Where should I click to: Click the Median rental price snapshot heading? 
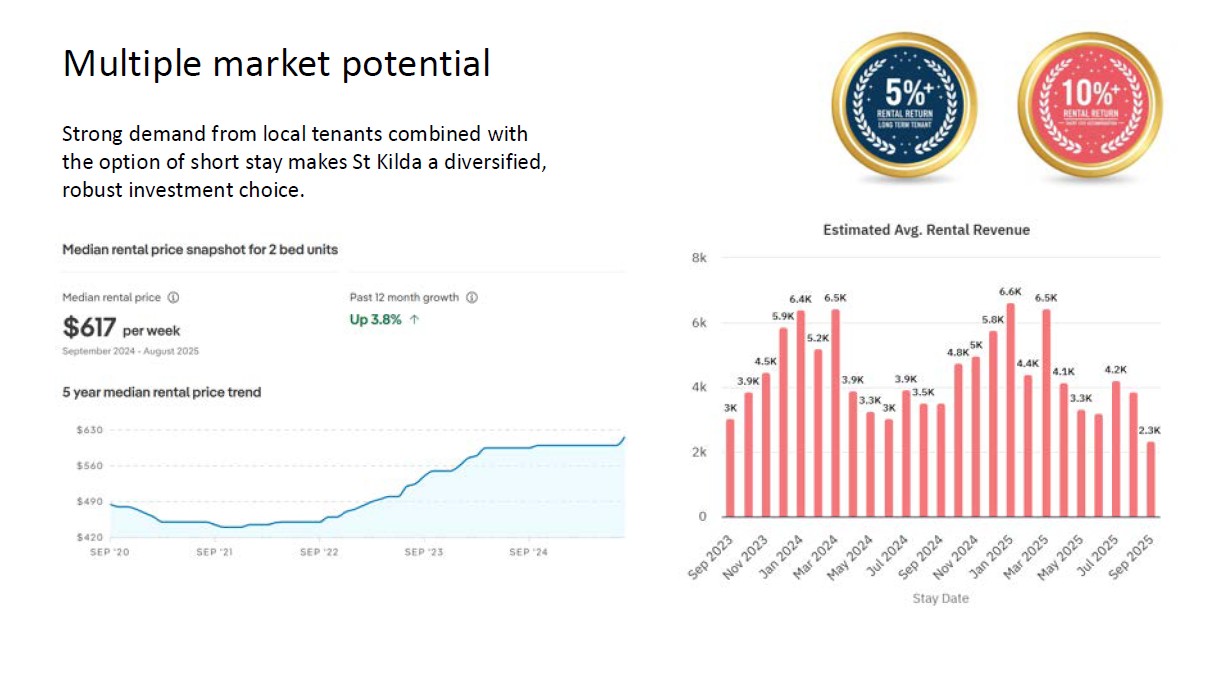[200, 250]
